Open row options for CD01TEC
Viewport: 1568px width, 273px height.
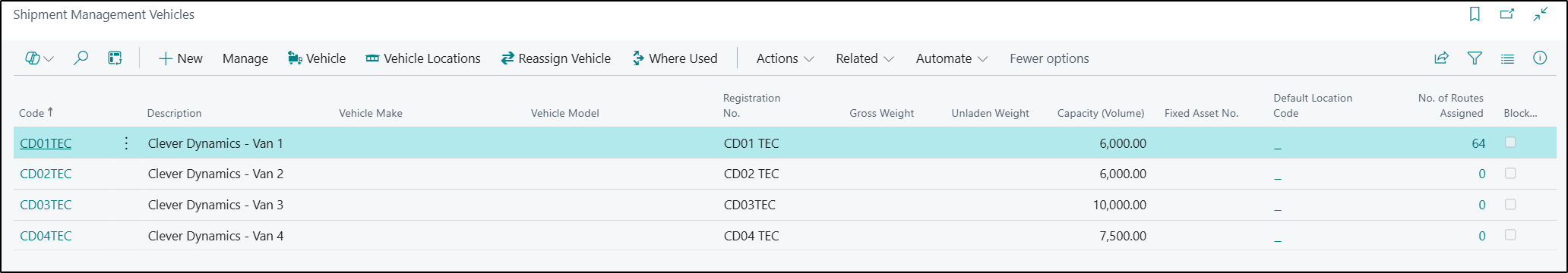click(126, 143)
